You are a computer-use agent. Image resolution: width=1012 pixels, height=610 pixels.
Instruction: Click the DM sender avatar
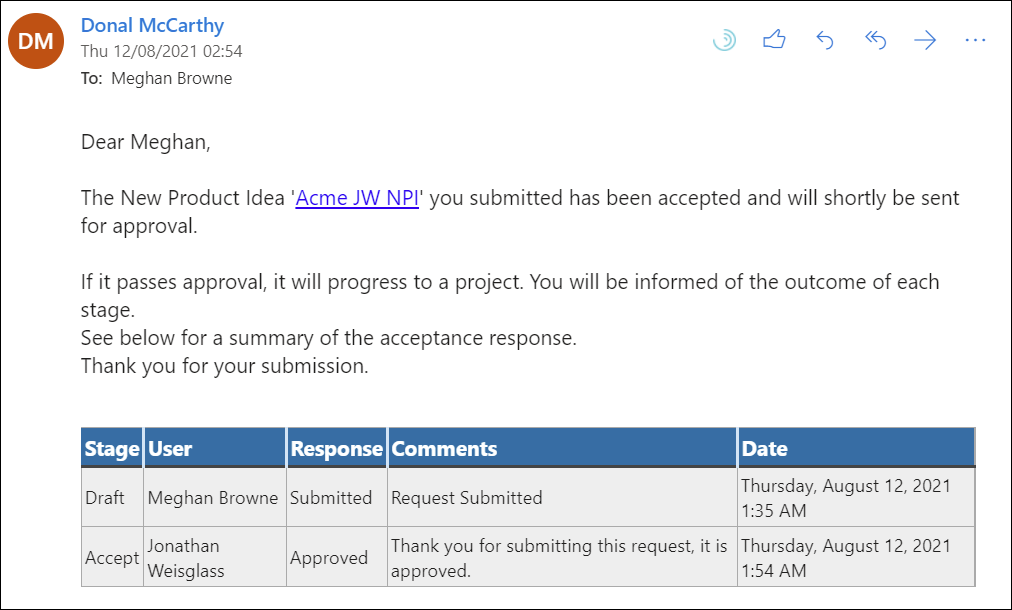pyautogui.click(x=35, y=41)
